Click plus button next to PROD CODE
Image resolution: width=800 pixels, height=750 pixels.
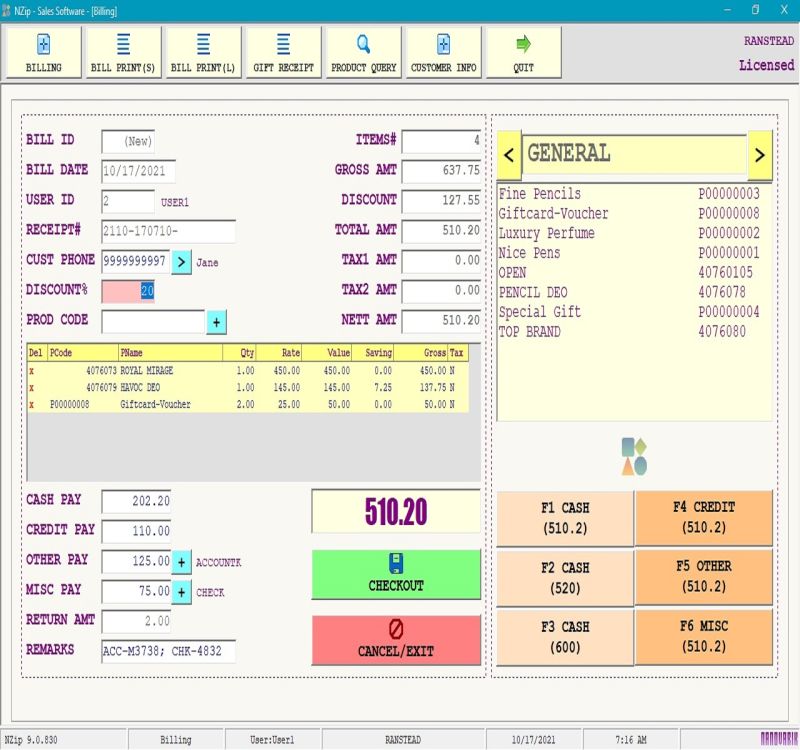coord(217,322)
